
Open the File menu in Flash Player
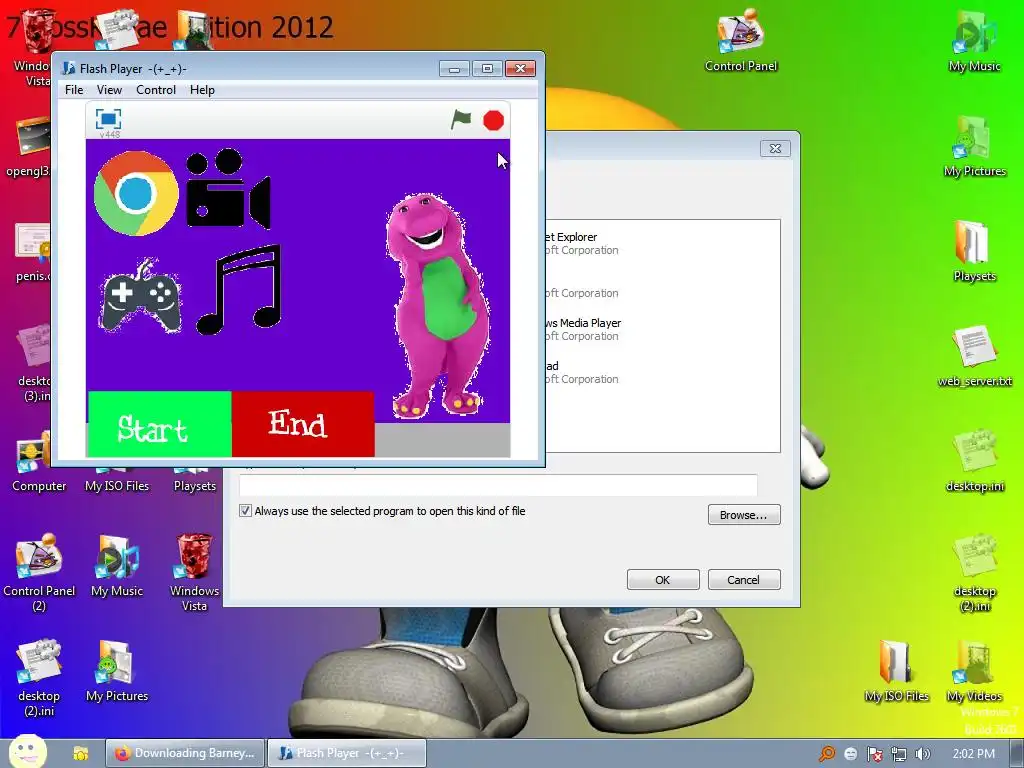pyautogui.click(x=74, y=90)
